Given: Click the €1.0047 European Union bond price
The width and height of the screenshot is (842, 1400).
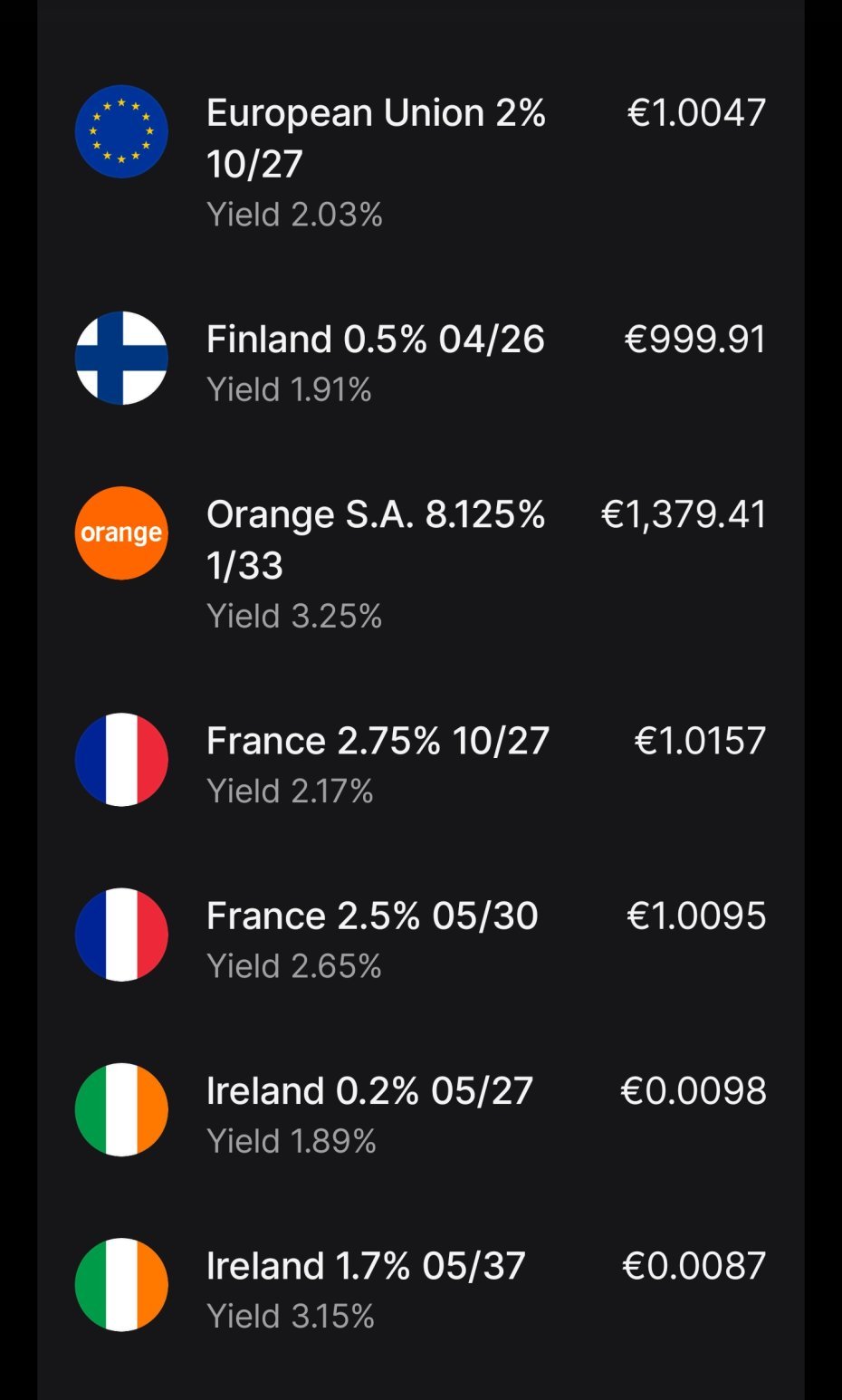Looking at the screenshot, I should (696, 113).
